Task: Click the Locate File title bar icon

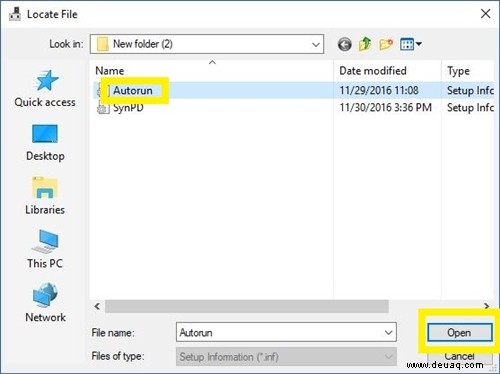Action: tap(15, 14)
